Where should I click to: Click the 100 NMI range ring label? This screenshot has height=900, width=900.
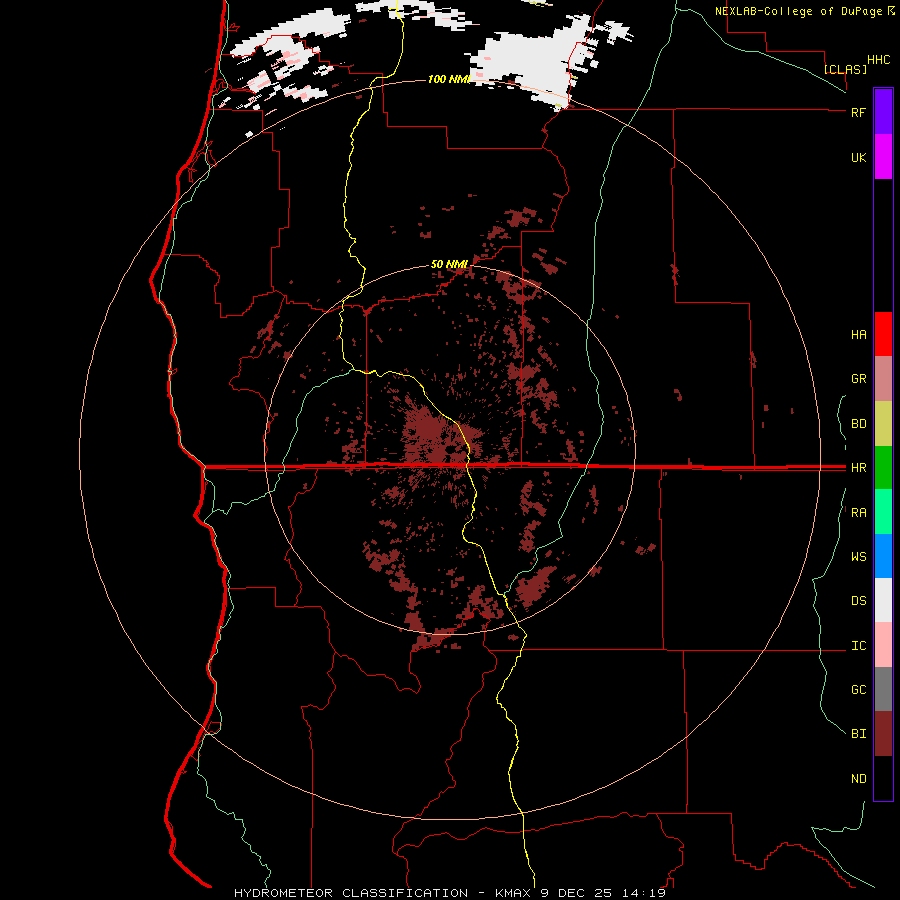pyautogui.click(x=449, y=79)
